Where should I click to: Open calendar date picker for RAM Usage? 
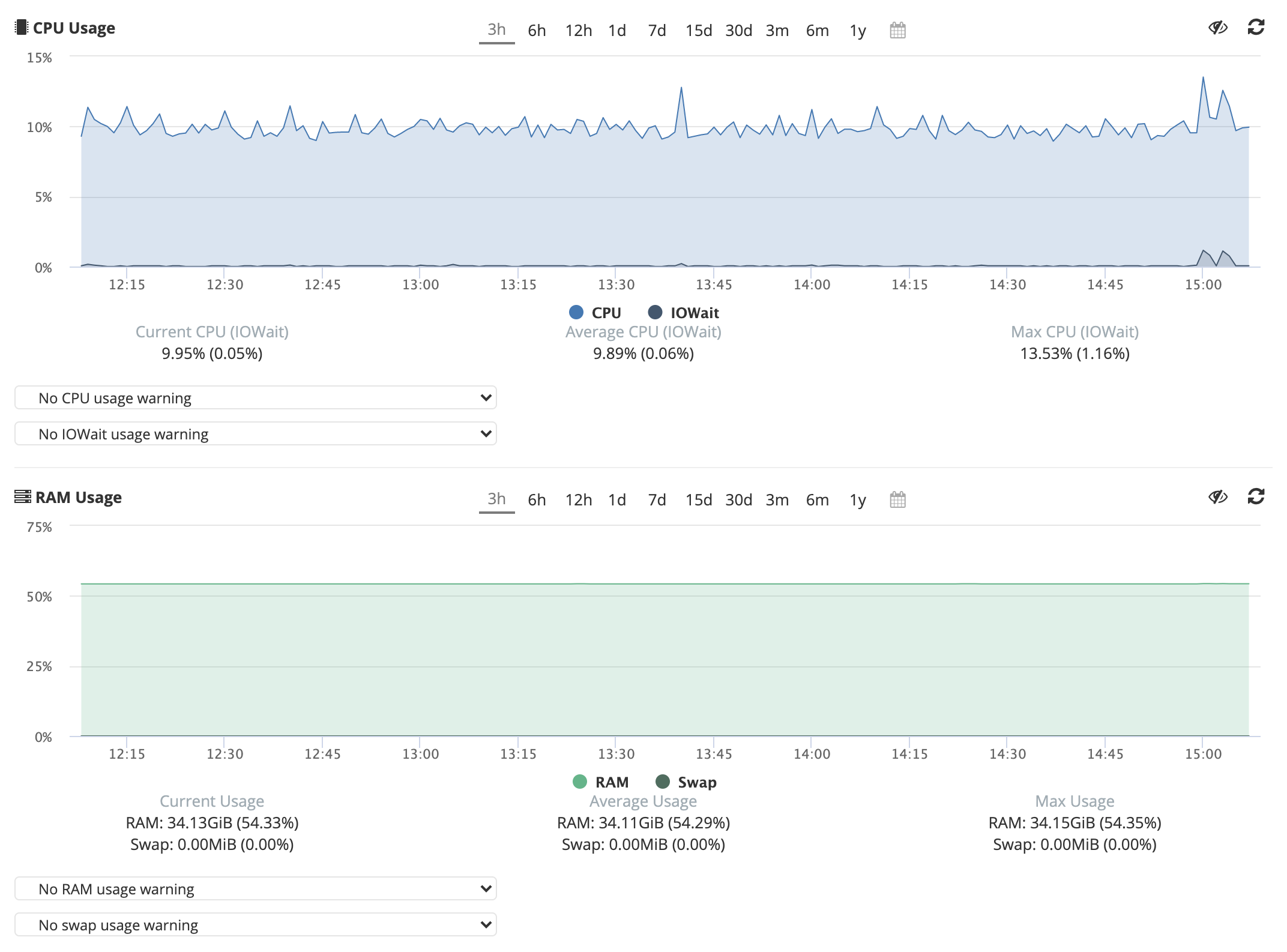click(x=897, y=499)
